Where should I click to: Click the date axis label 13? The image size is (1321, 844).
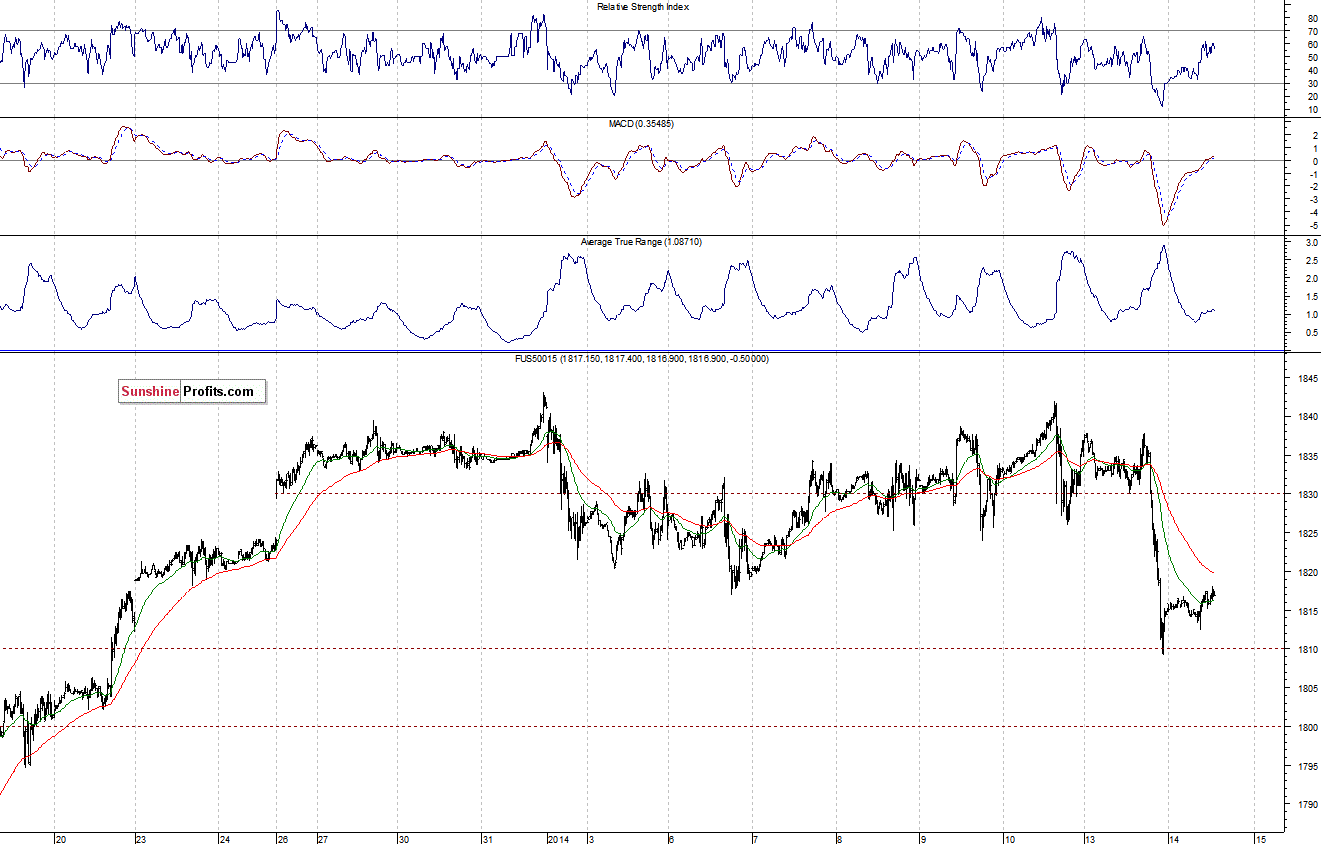click(1091, 839)
